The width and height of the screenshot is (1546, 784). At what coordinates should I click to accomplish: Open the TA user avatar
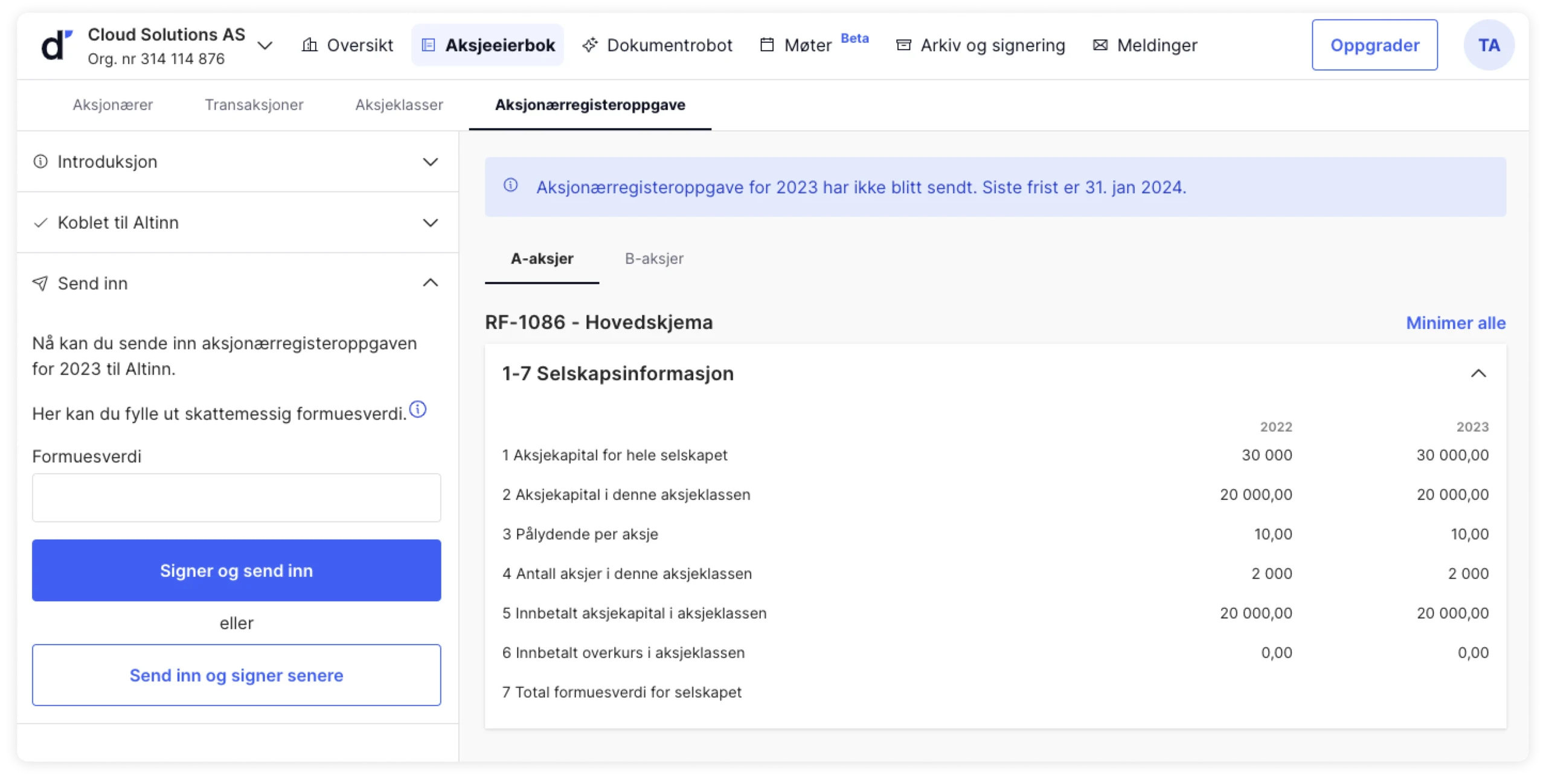pyautogui.click(x=1489, y=45)
